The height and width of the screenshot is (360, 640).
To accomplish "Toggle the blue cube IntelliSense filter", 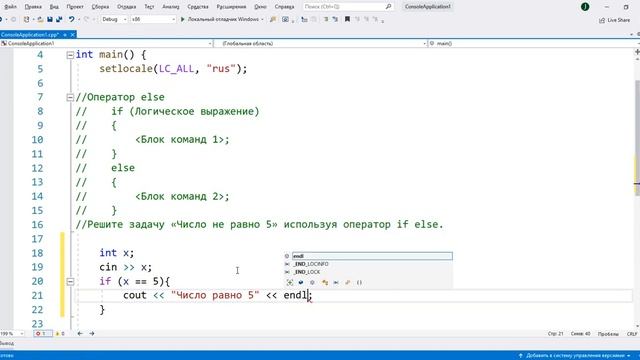I will [301, 282].
